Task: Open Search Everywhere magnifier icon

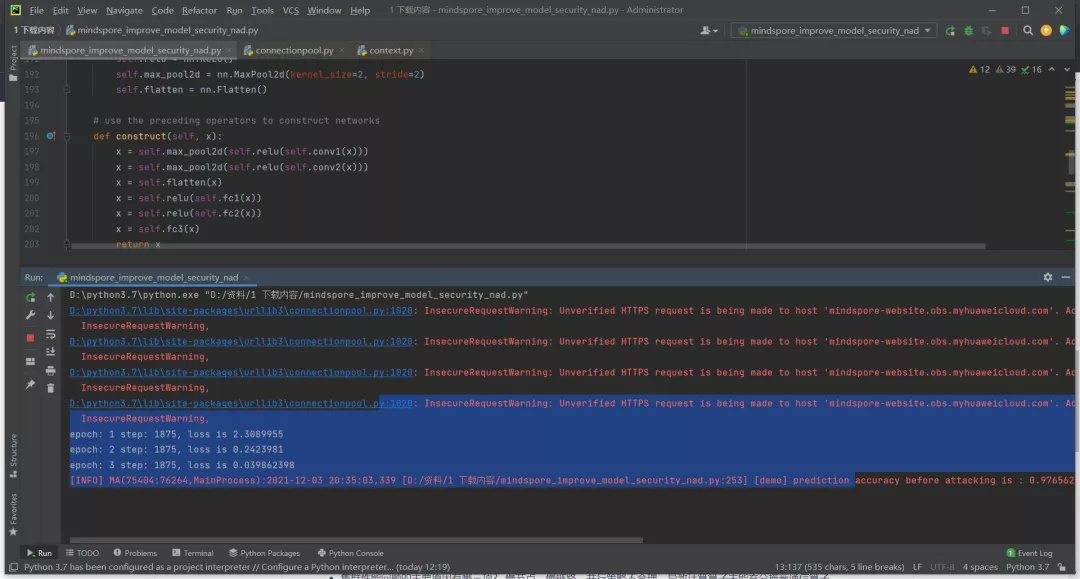Action: [1028, 31]
